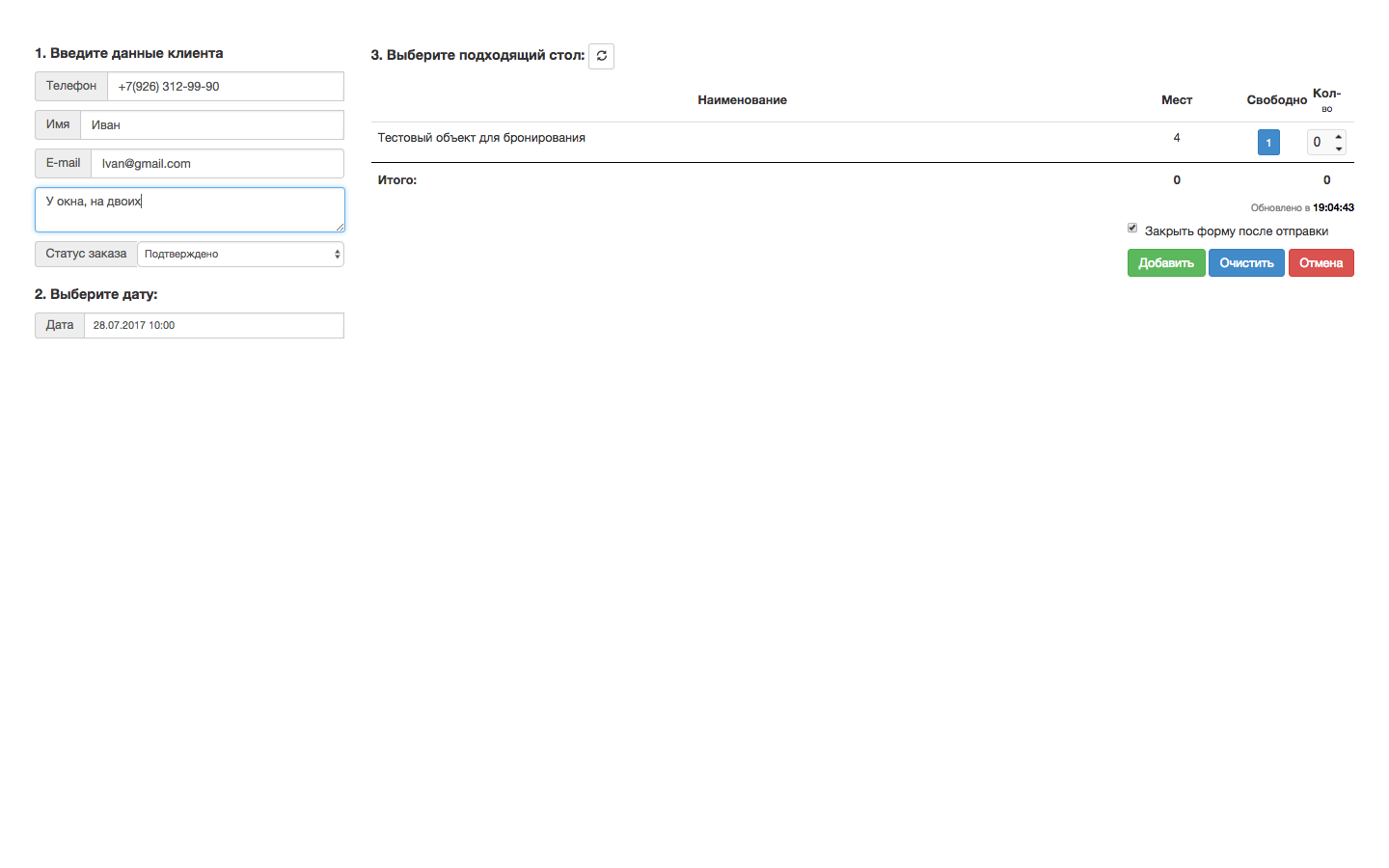Click the 'Дата' field label
The image size is (1389, 868).
(60, 325)
